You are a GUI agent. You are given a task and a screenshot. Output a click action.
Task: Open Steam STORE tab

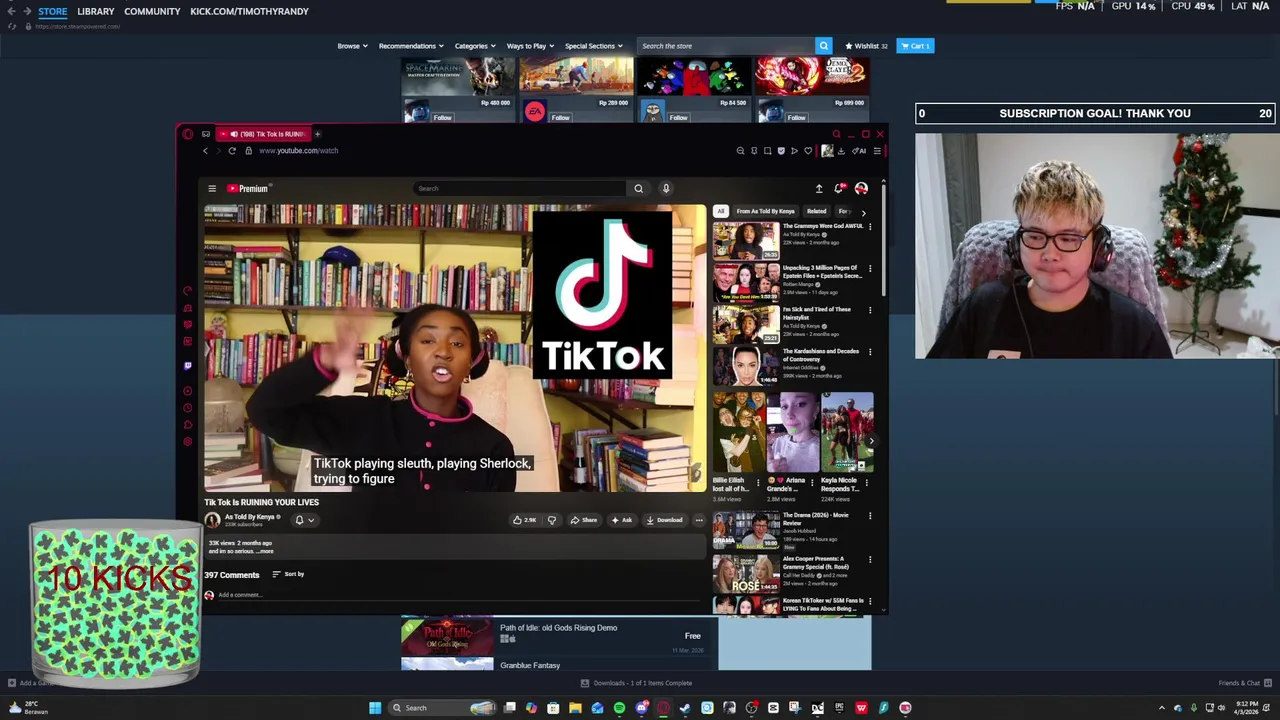coord(53,11)
